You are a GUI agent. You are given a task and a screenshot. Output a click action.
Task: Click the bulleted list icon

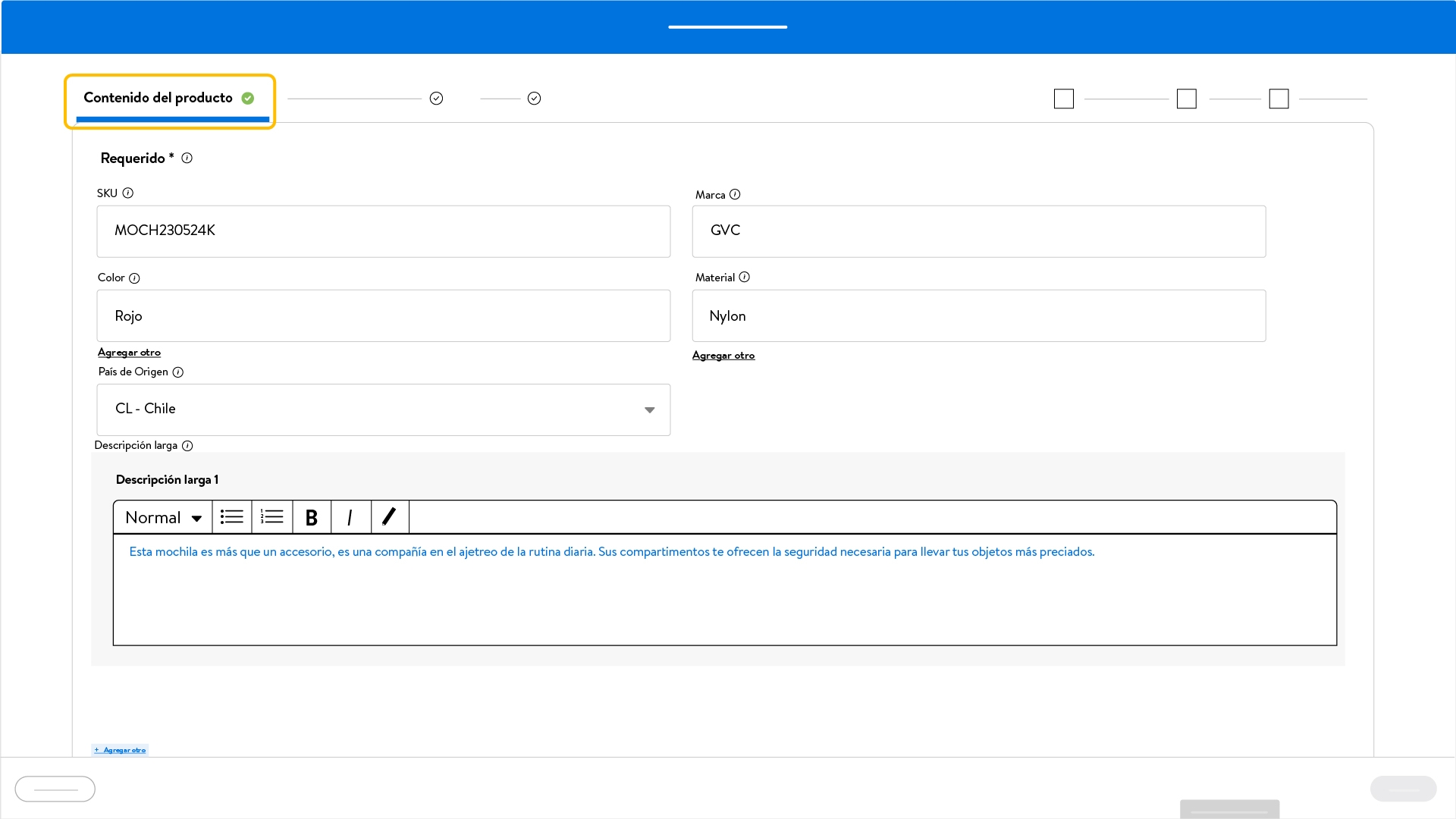click(232, 517)
